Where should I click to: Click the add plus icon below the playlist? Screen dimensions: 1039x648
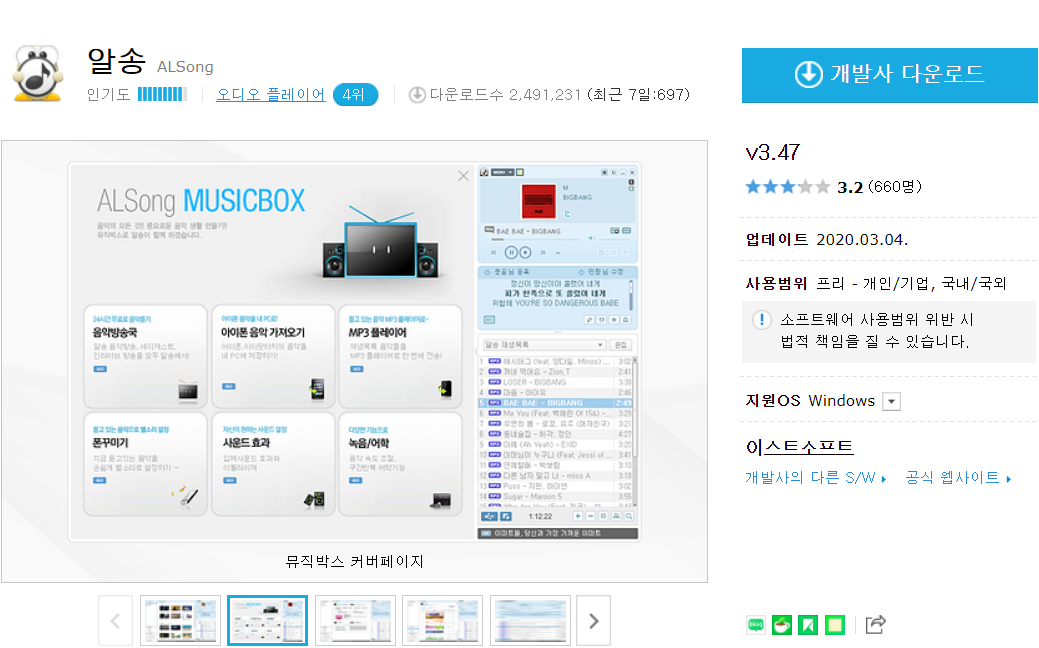point(578,516)
